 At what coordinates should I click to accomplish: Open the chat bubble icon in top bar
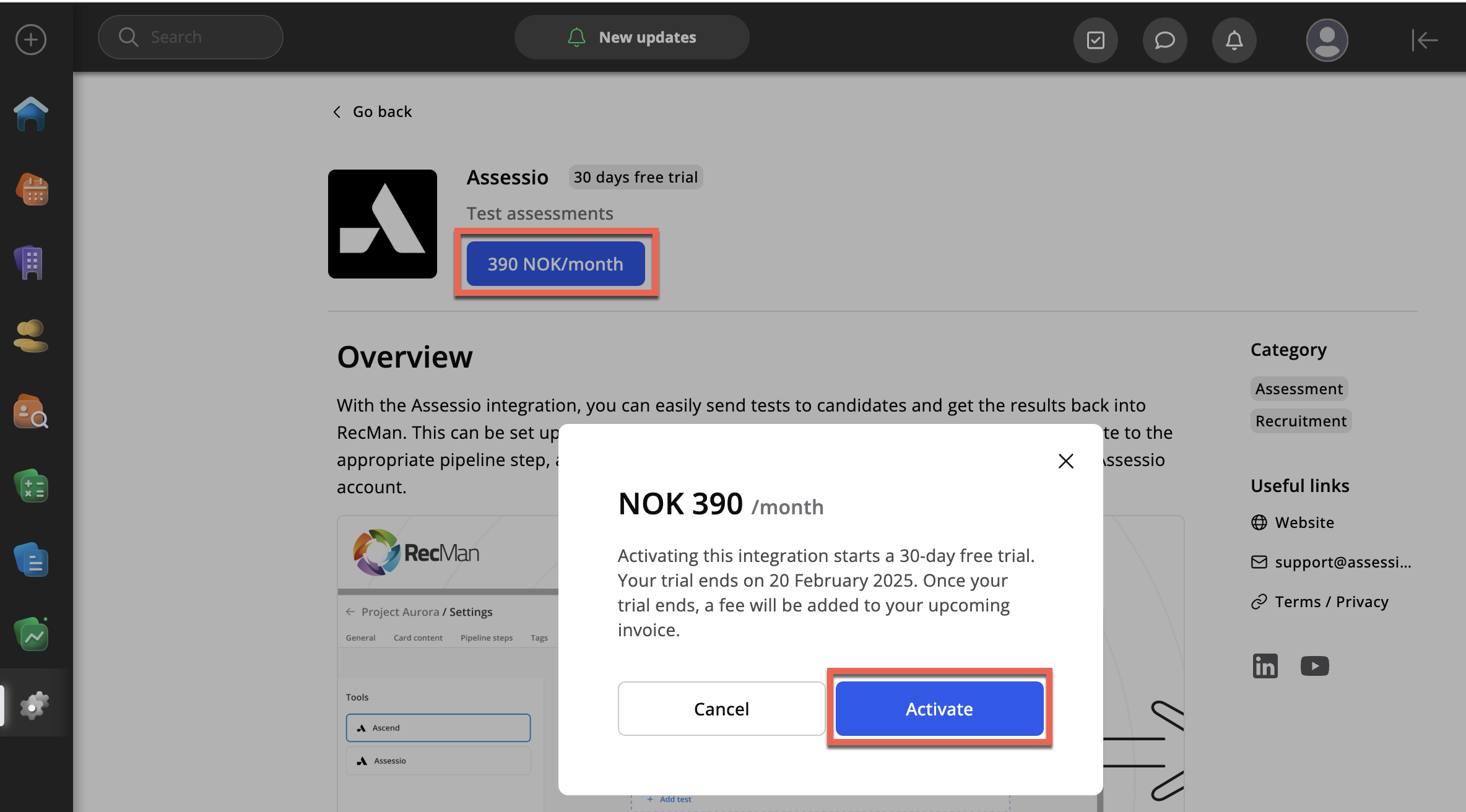pos(1165,40)
